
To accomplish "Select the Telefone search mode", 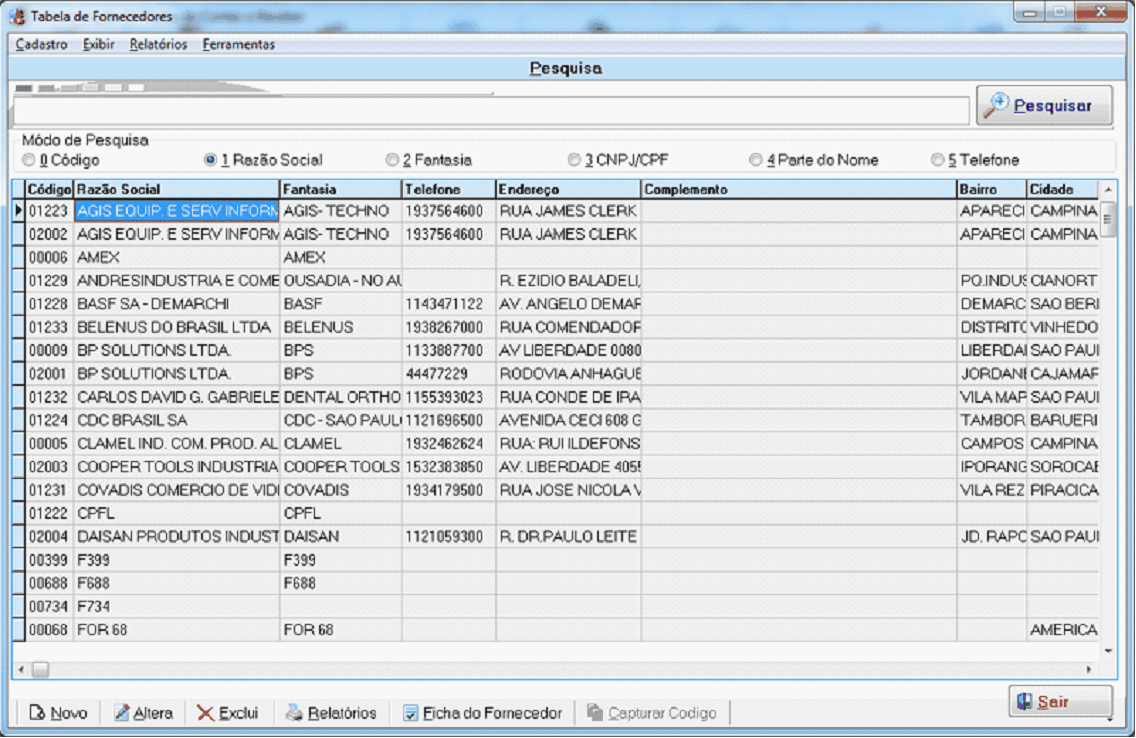I will pos(937,160).
